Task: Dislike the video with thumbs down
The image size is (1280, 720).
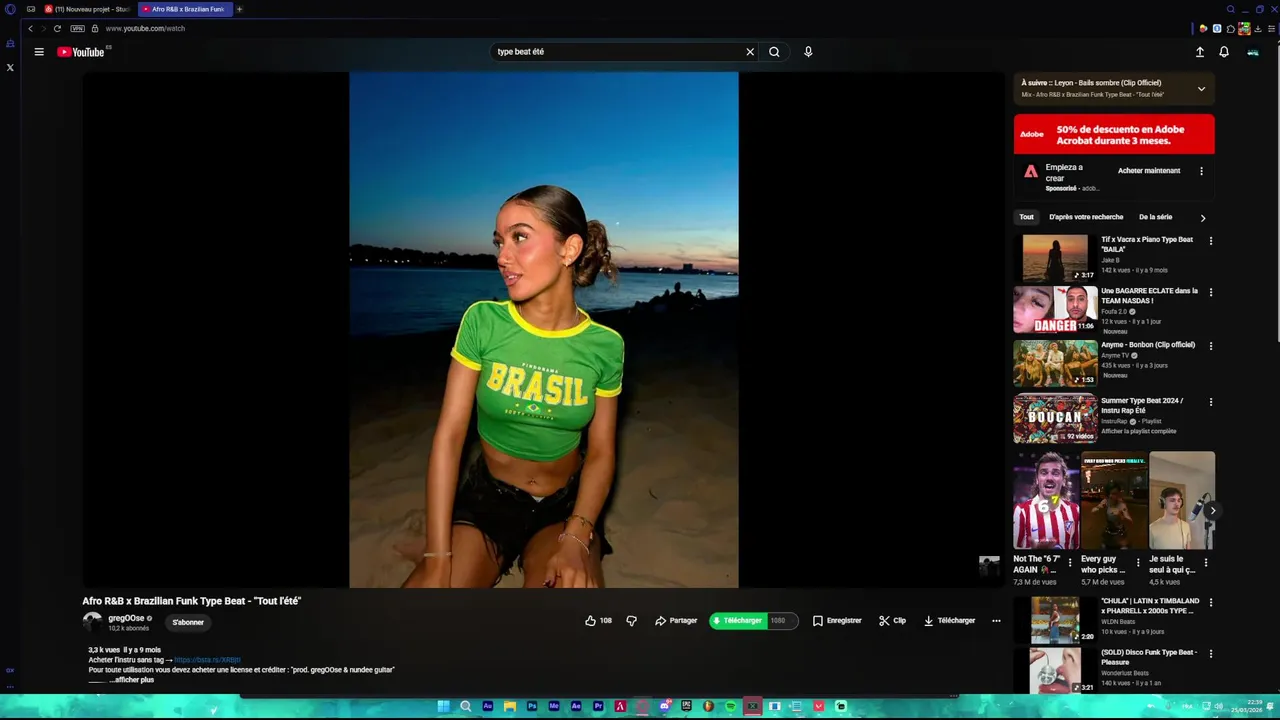Action: (631, 621)
